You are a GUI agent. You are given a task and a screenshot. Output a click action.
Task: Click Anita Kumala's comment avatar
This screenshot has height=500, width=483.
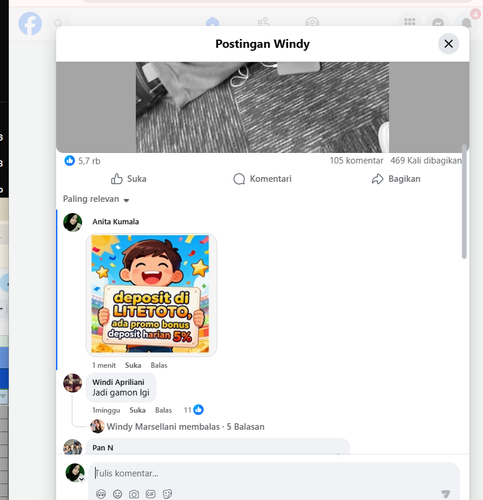(x=73, y=222)
